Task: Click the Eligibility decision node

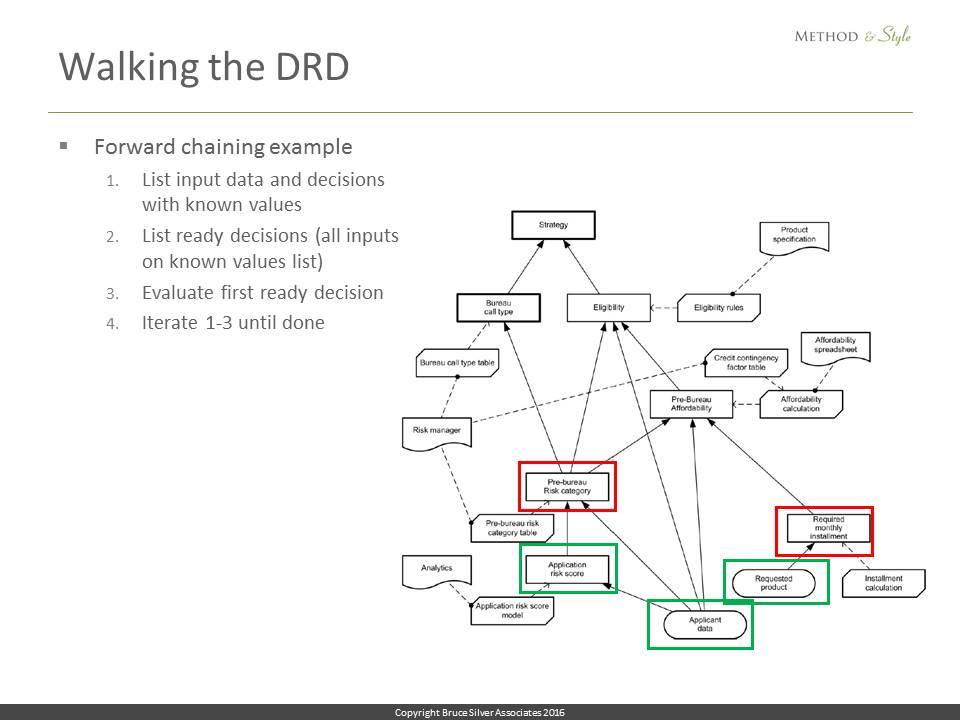Action: pyautogui.click(x=608, y=307)
